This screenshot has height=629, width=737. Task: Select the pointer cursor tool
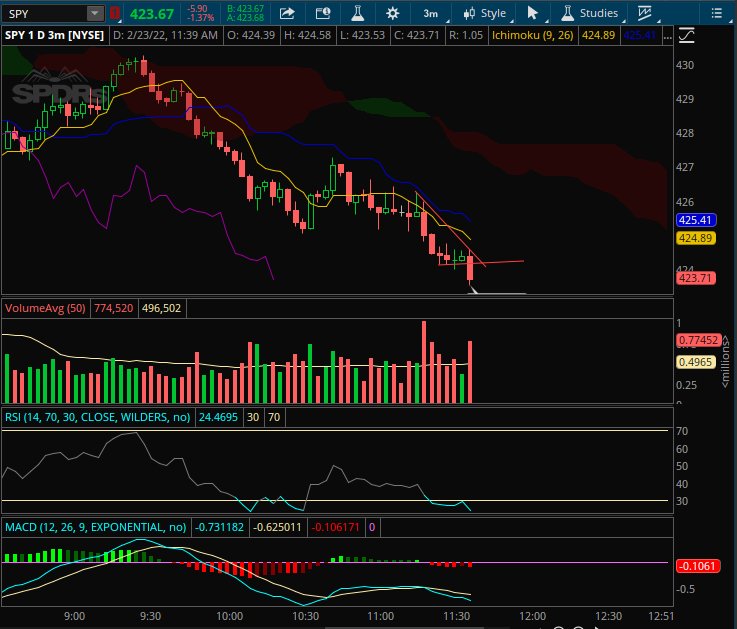pos(532,13)
